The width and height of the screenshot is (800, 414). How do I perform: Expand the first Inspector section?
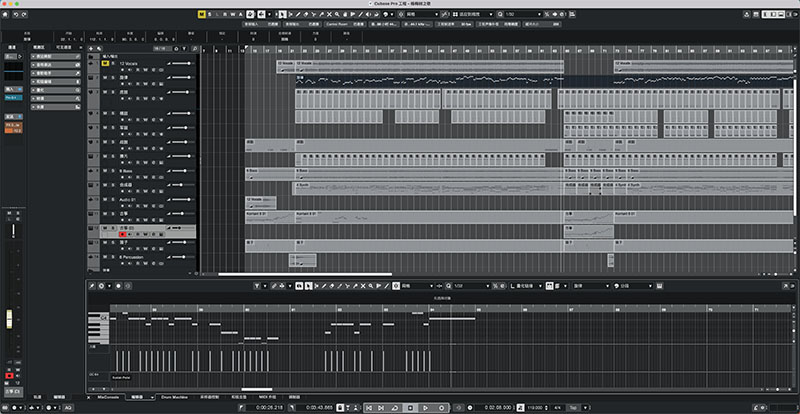[56, 56]
